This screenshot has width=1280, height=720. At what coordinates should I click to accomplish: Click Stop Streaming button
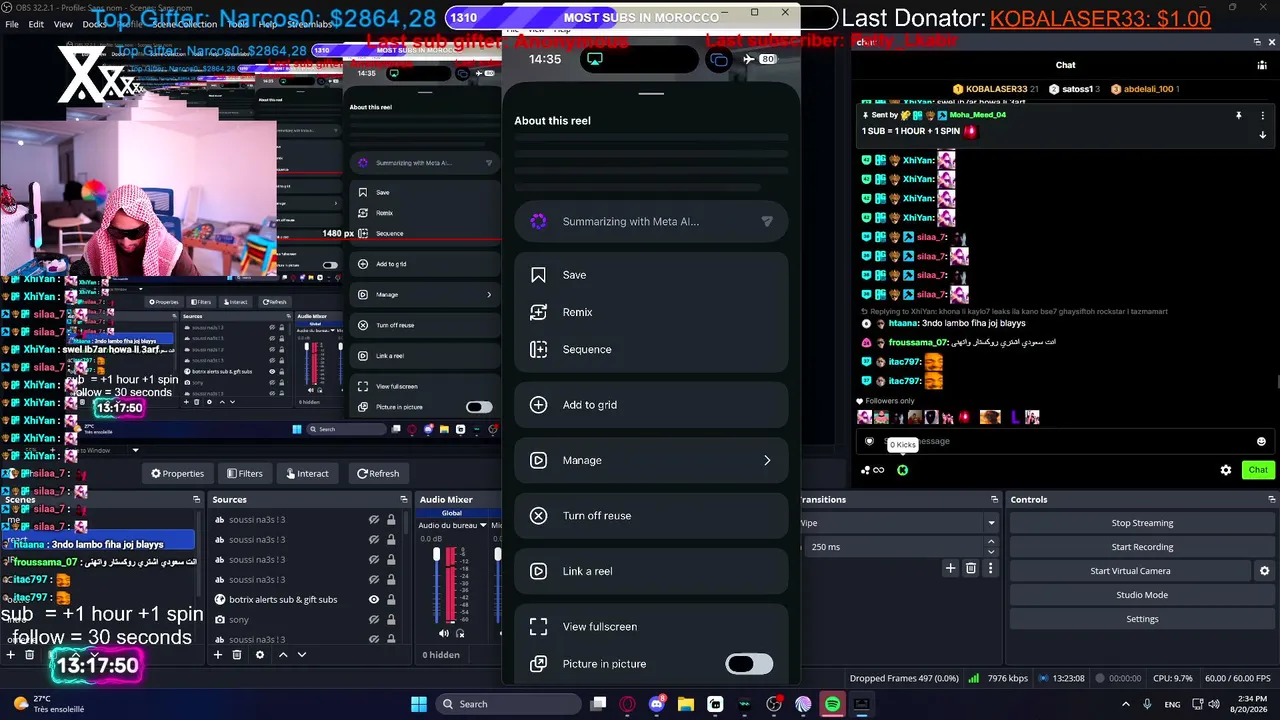[1142, 523]
